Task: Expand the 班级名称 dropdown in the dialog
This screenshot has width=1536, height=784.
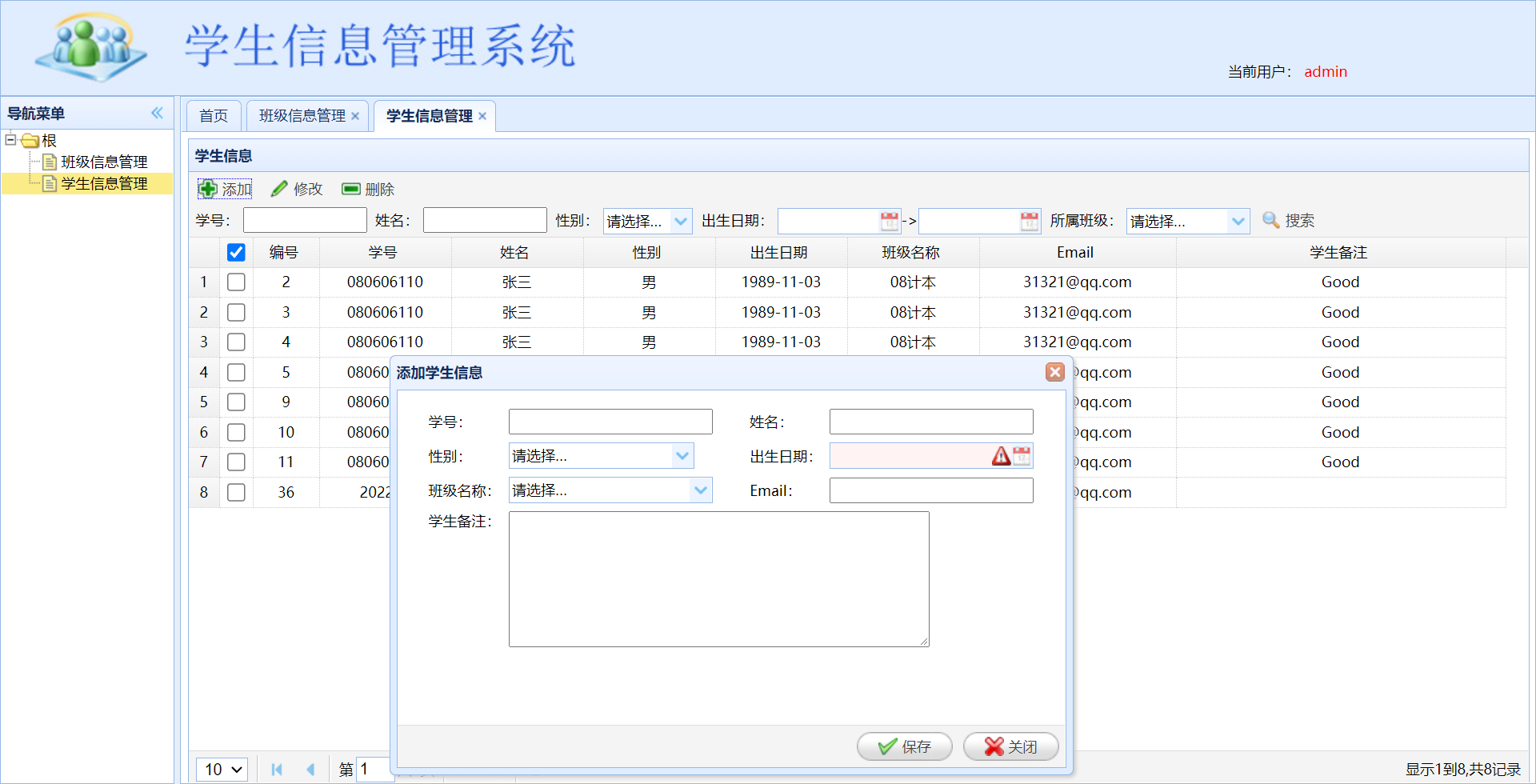Action: pos(702,490)
